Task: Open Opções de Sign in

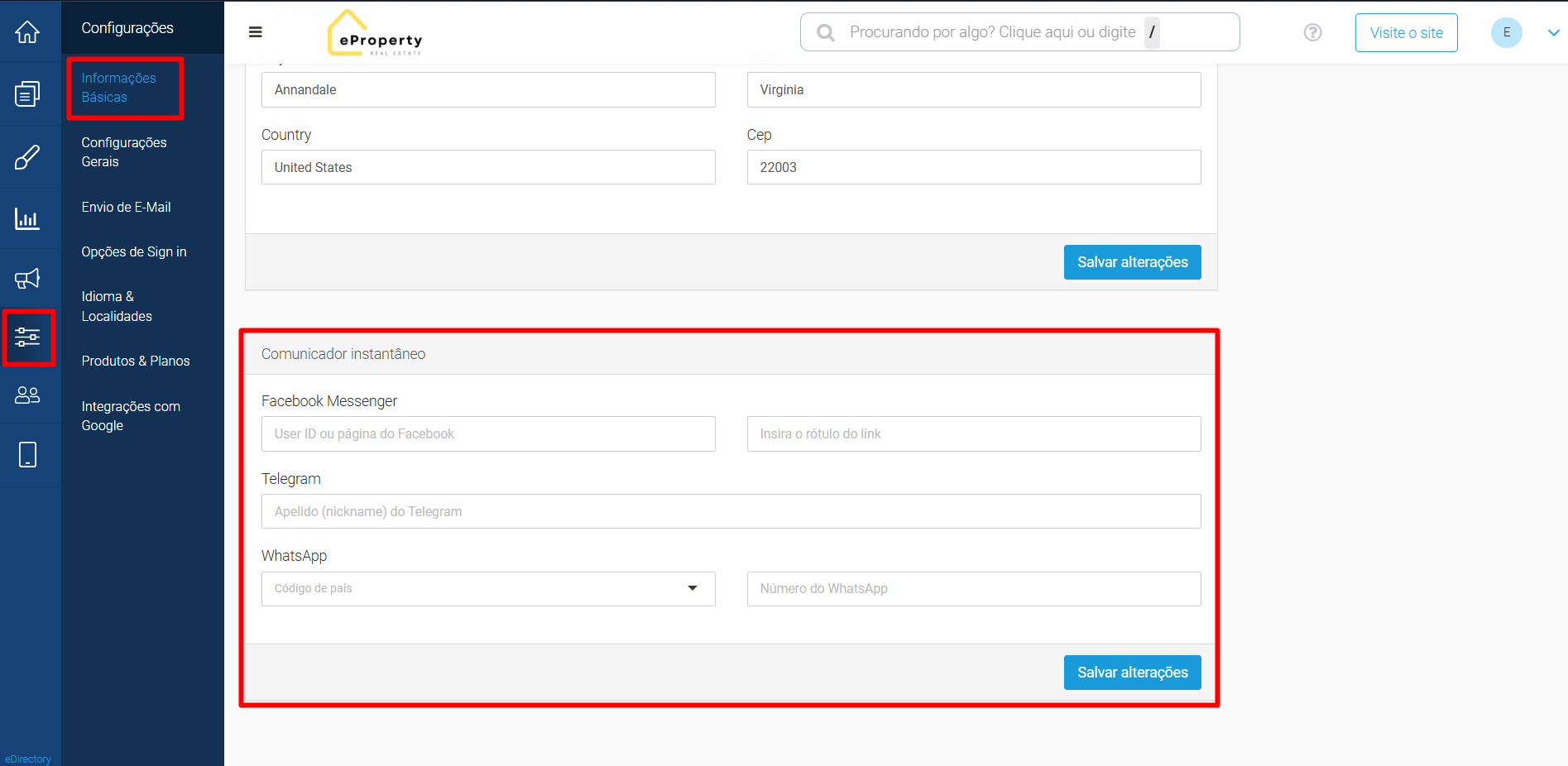Action: [x=134, y=251]
